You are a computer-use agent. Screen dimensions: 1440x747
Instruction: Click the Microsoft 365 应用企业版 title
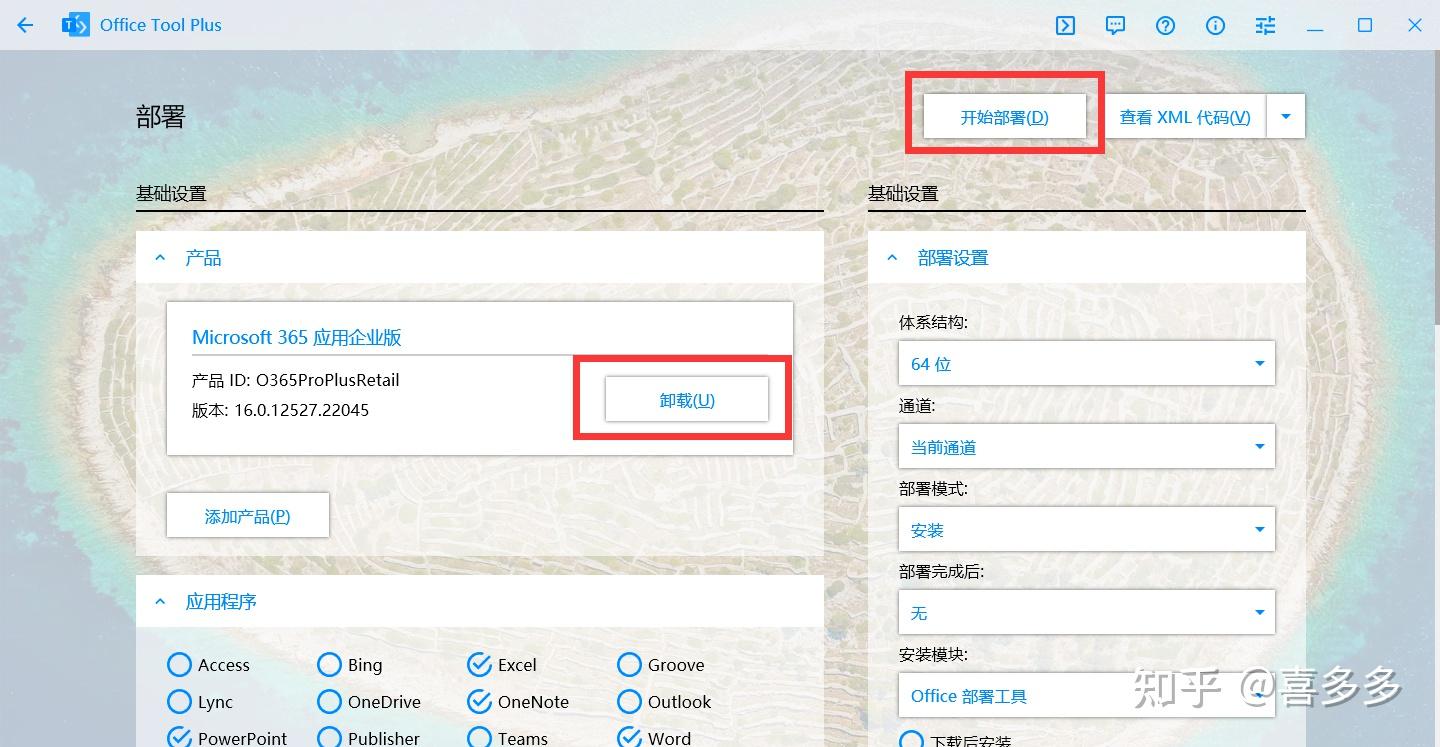coord(297,337)
